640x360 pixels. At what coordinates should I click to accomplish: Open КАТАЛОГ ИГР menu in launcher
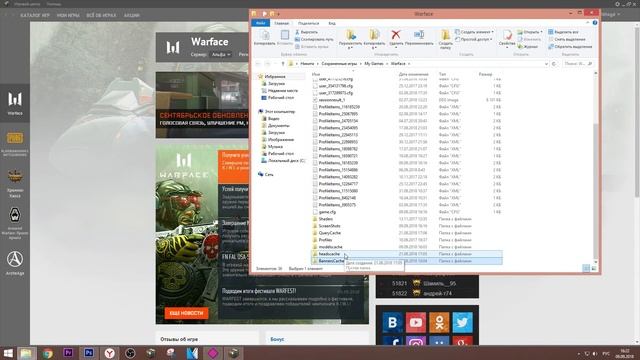[35, 15]
